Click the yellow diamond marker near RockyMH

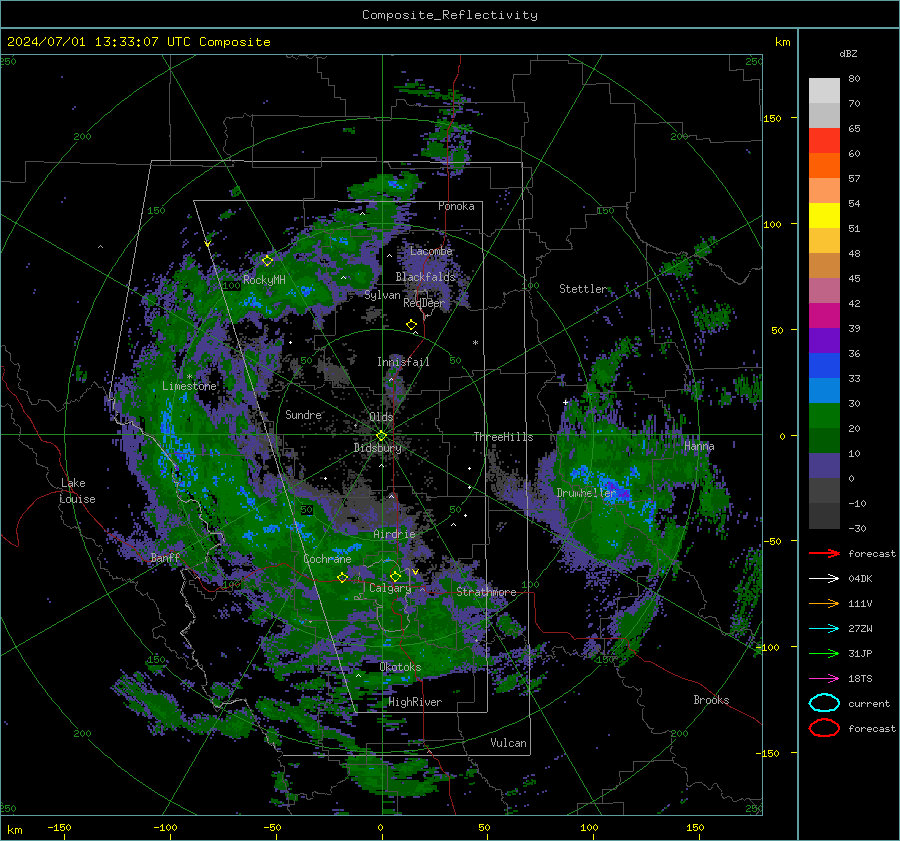coord(267,261)
